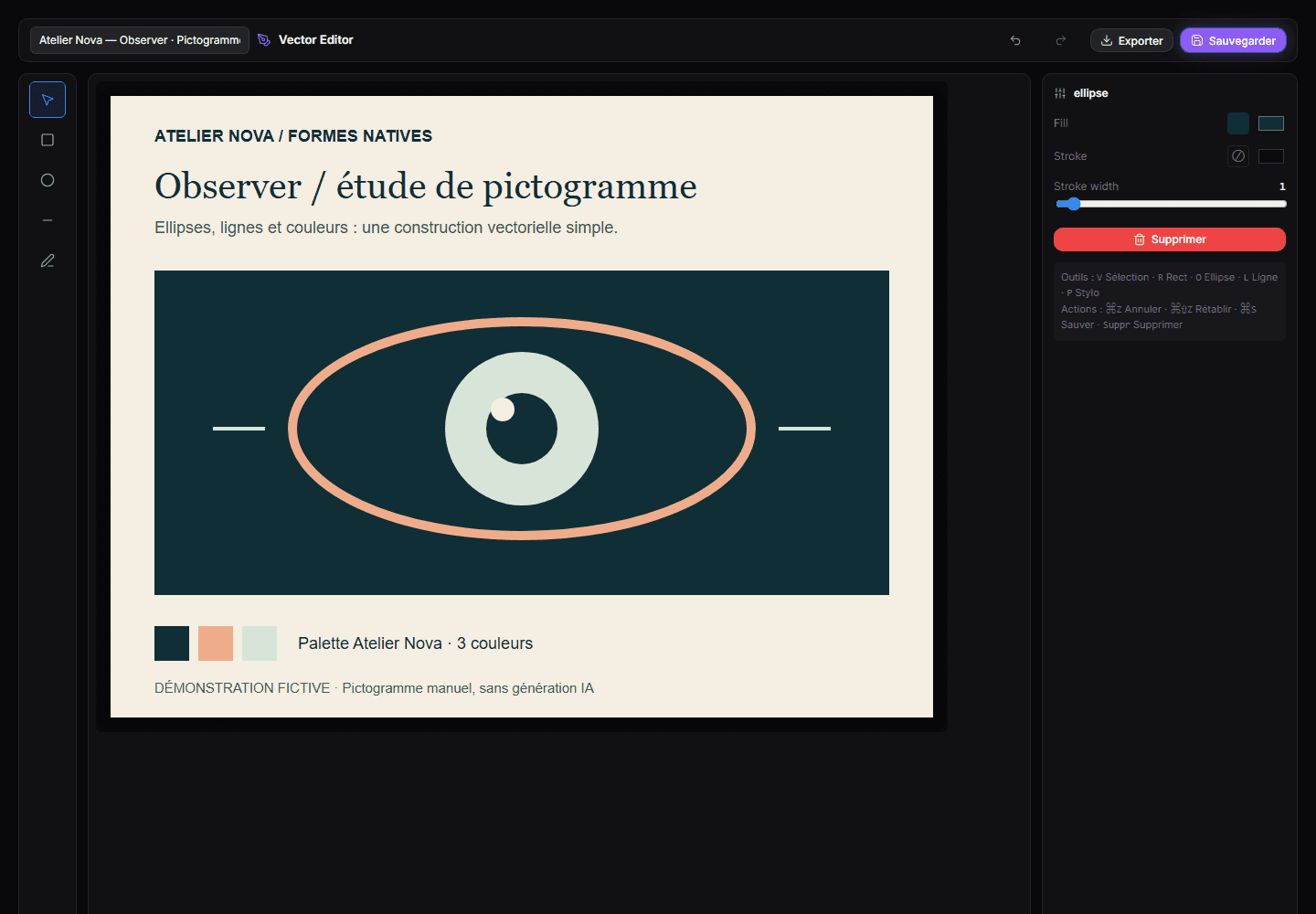Click the pale green palette square
This screenshot has width=1316, height=914.
260,643
